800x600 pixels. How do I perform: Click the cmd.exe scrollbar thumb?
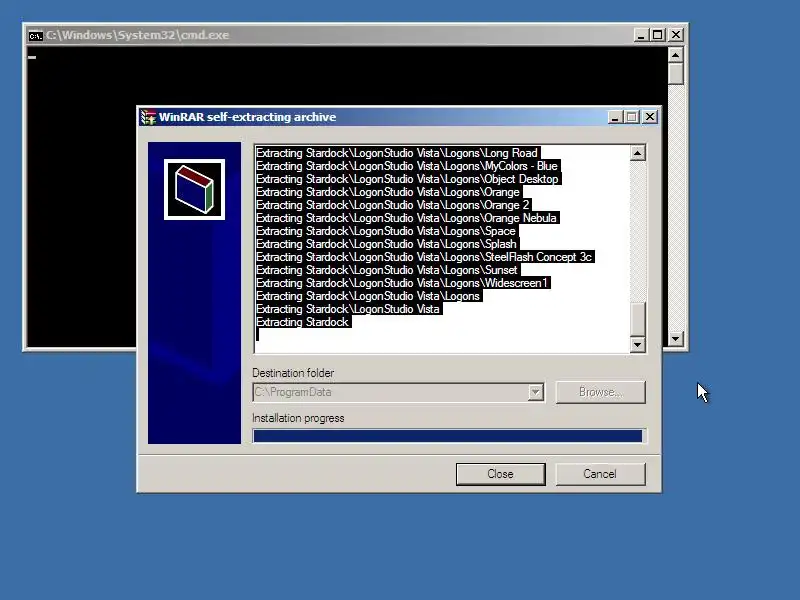click(x=676, y=73)
